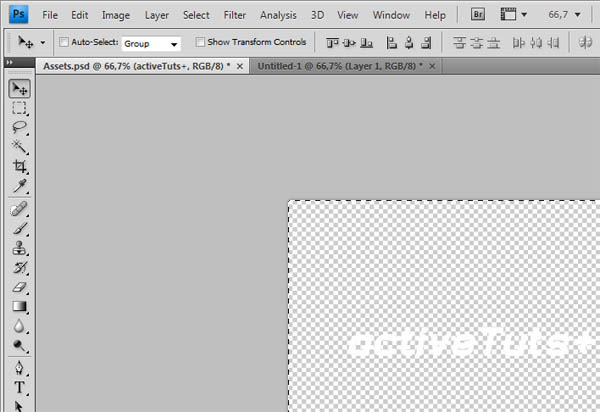Click Distribute bottom edges icon
600x412 pixels.
[x=494, y=42]
